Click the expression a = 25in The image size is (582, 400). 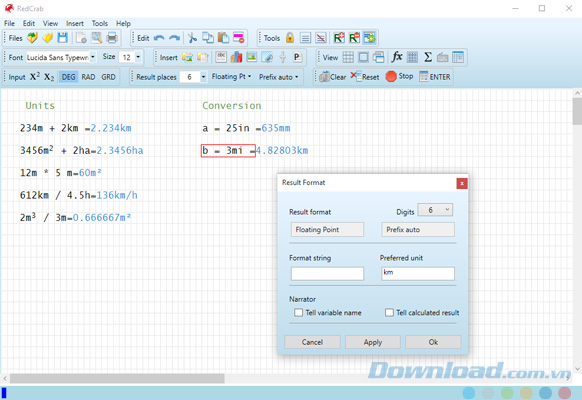(226, 128)
